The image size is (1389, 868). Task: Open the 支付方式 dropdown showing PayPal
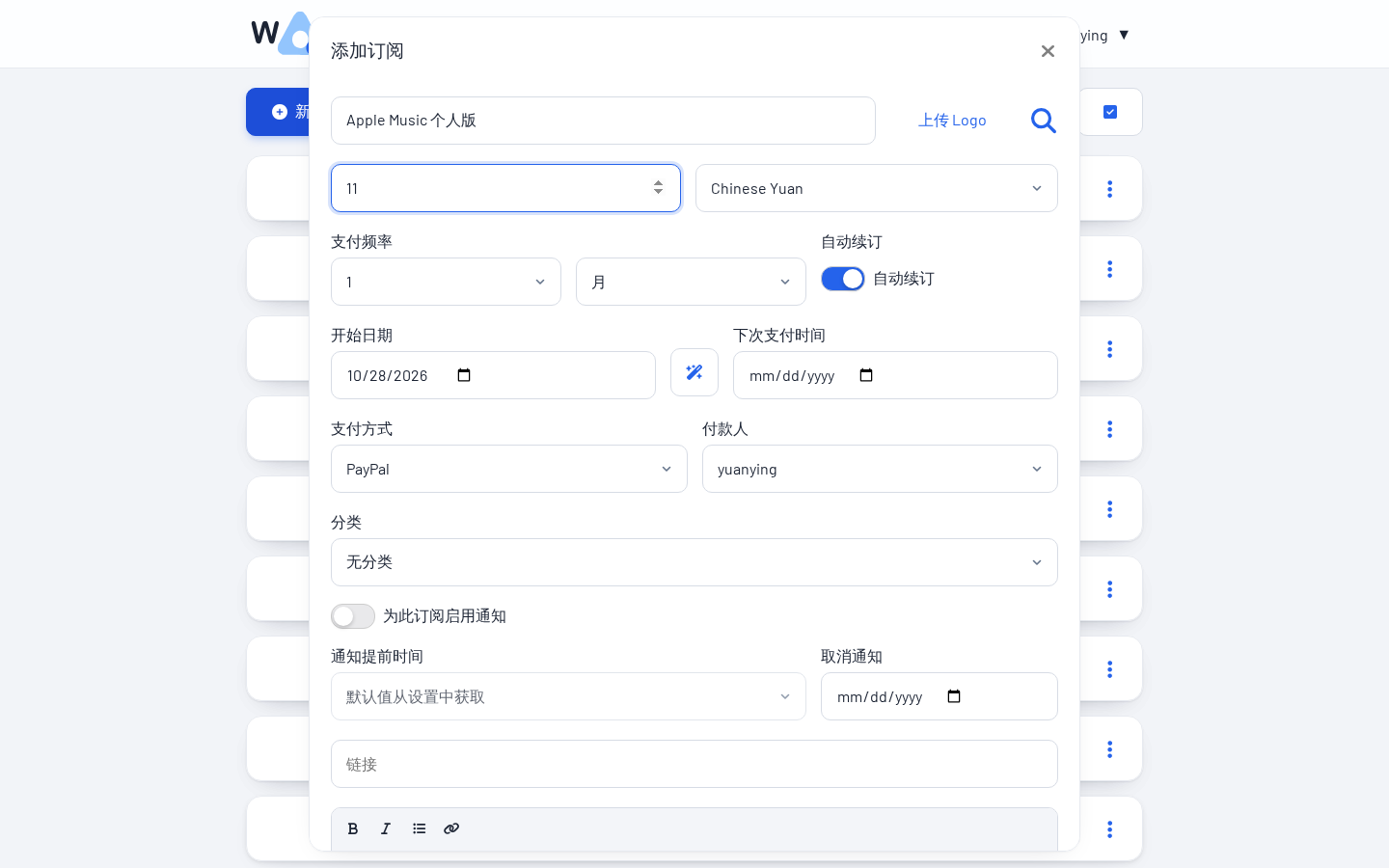[509, 469]
